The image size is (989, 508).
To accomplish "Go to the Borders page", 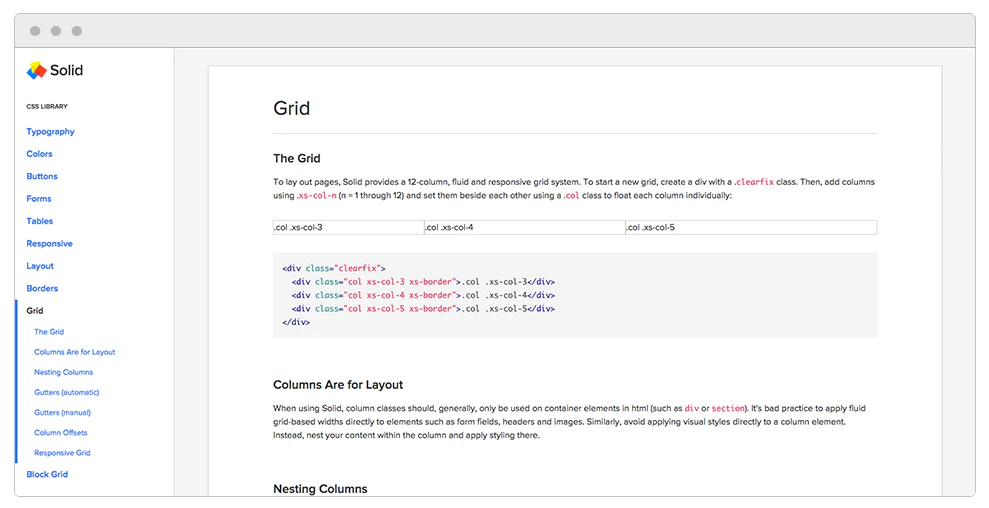I will (x=42, y=289).
